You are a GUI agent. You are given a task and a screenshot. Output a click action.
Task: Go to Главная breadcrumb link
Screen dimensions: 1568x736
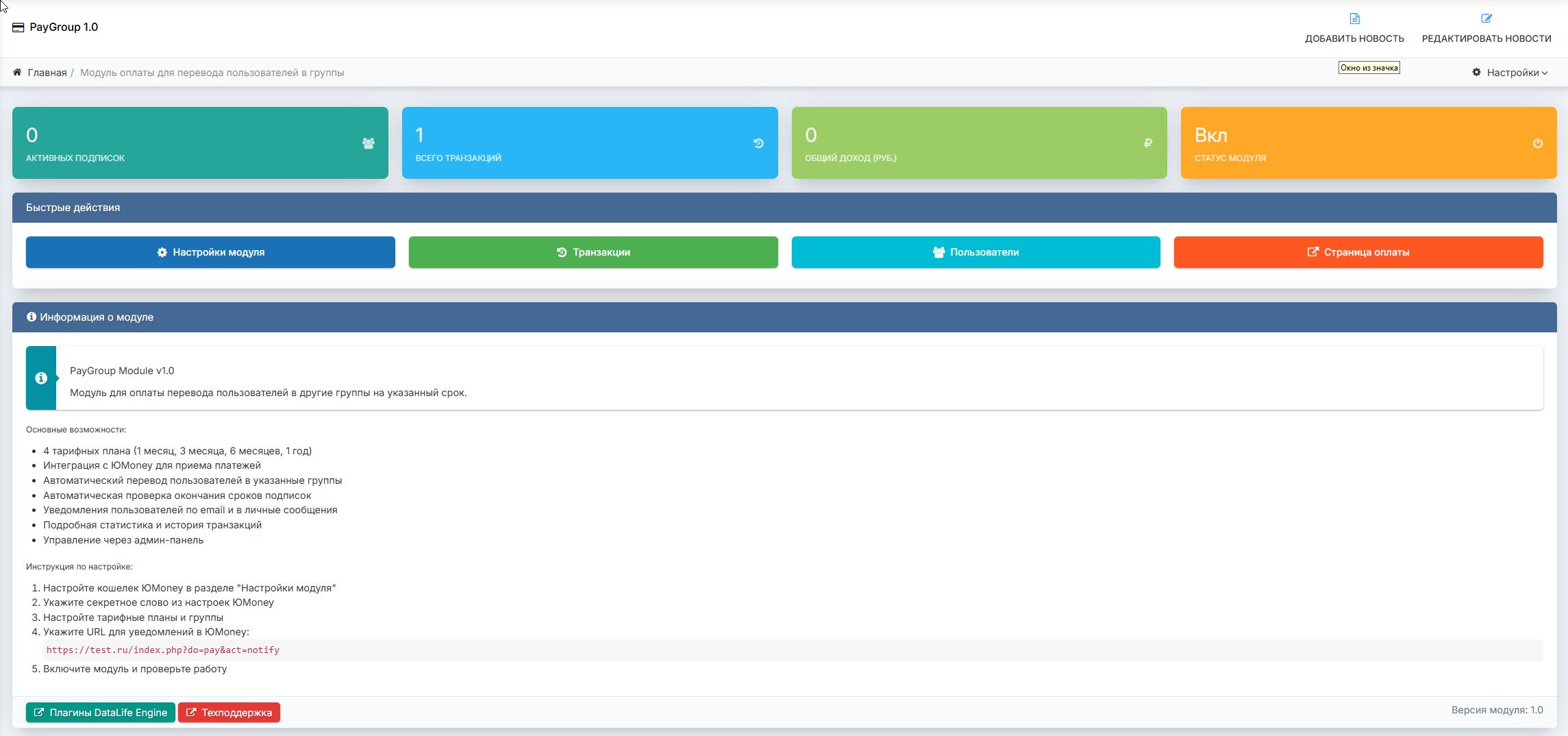click(x=47, y=73)
